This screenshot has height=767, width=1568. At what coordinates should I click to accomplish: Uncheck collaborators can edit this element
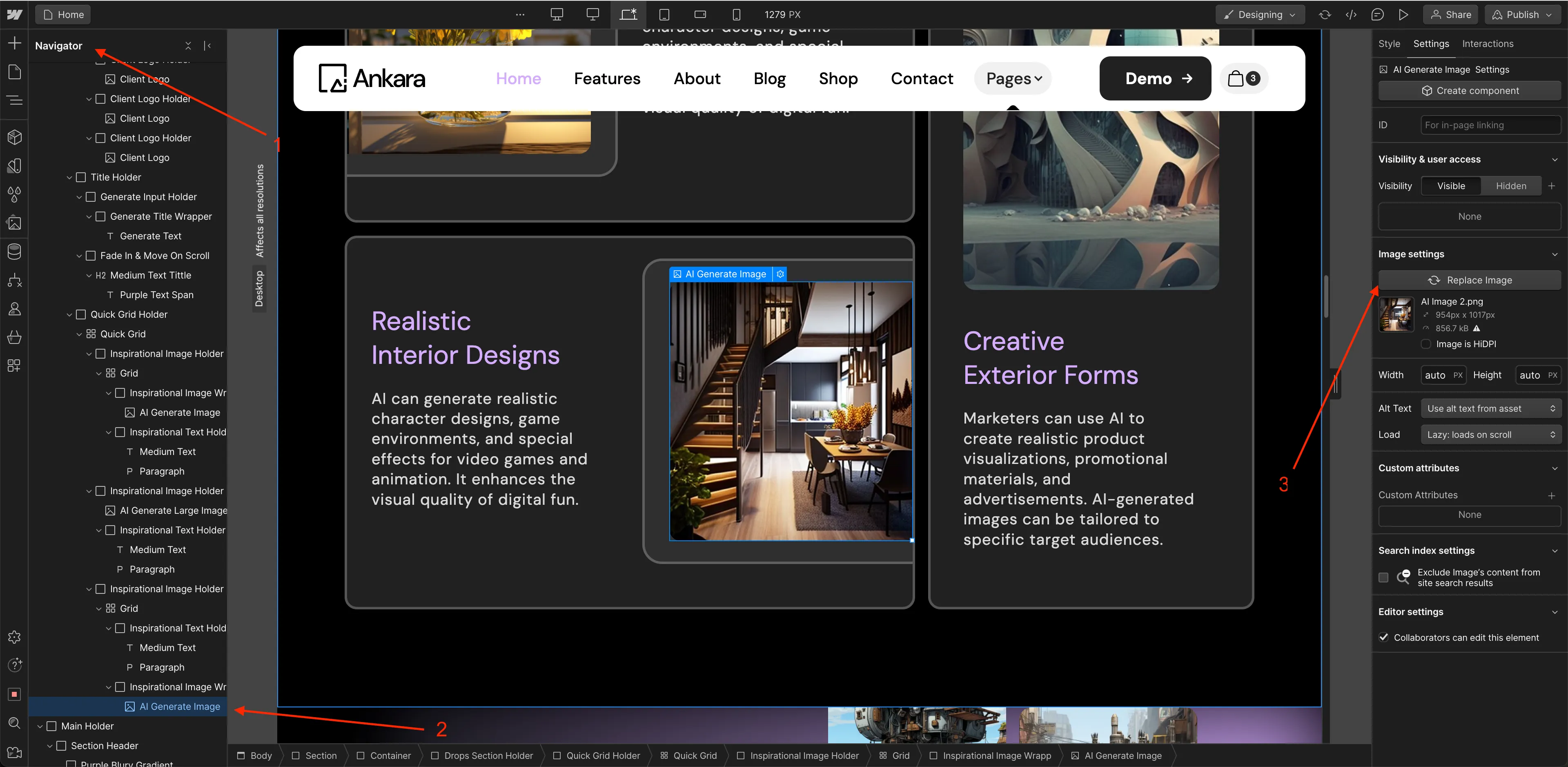(x=1383, y=638)
